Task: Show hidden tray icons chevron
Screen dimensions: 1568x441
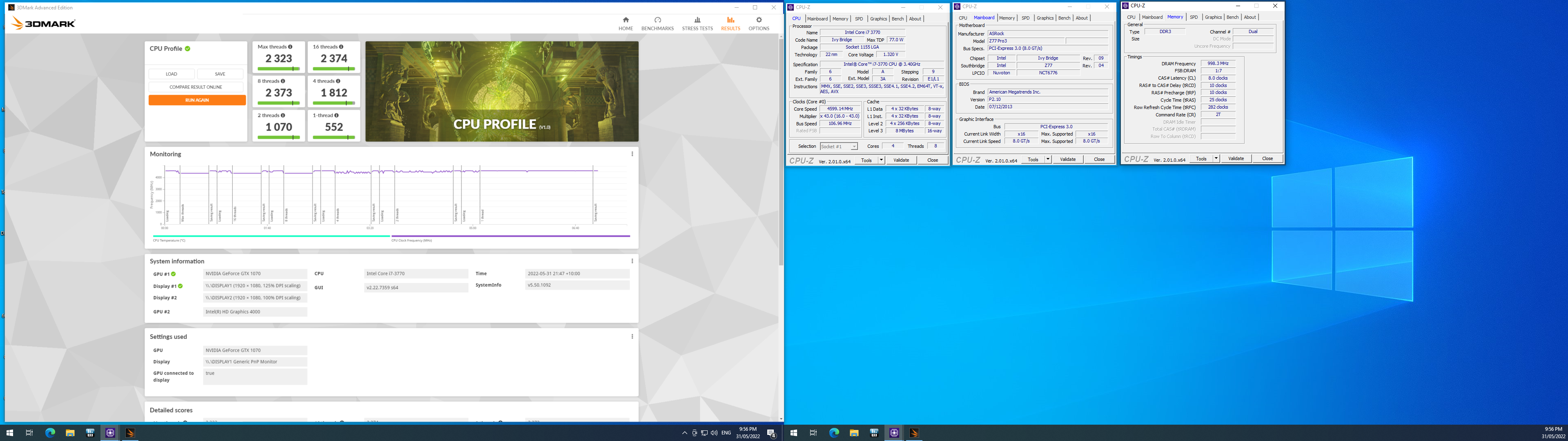Action: (684, 433)
